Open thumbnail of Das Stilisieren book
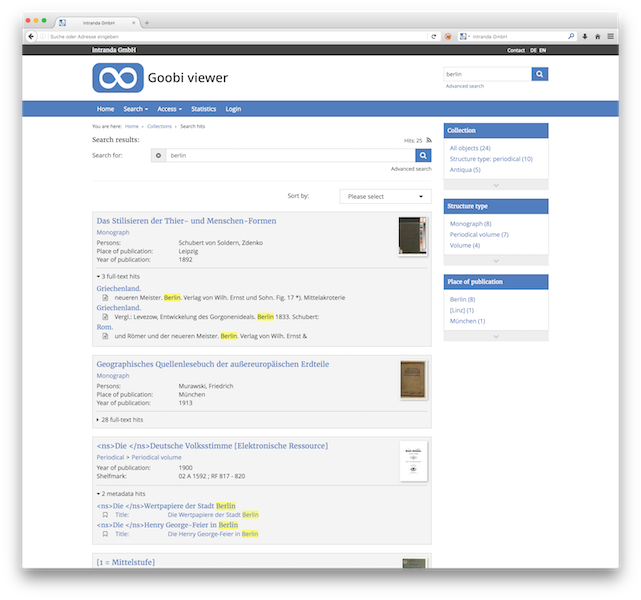This screenshot has width=641, height=600. [x=412, y=236]
